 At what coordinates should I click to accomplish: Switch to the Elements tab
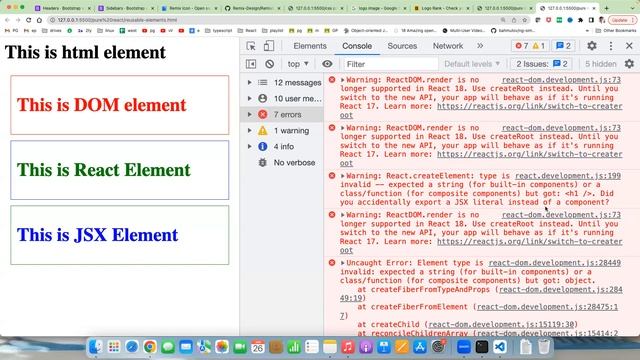(310, 46)
